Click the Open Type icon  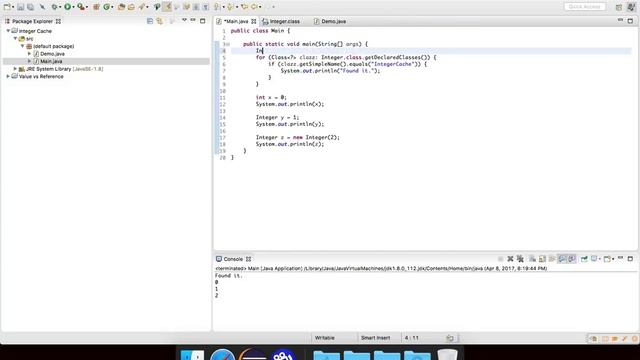(121, 7)
